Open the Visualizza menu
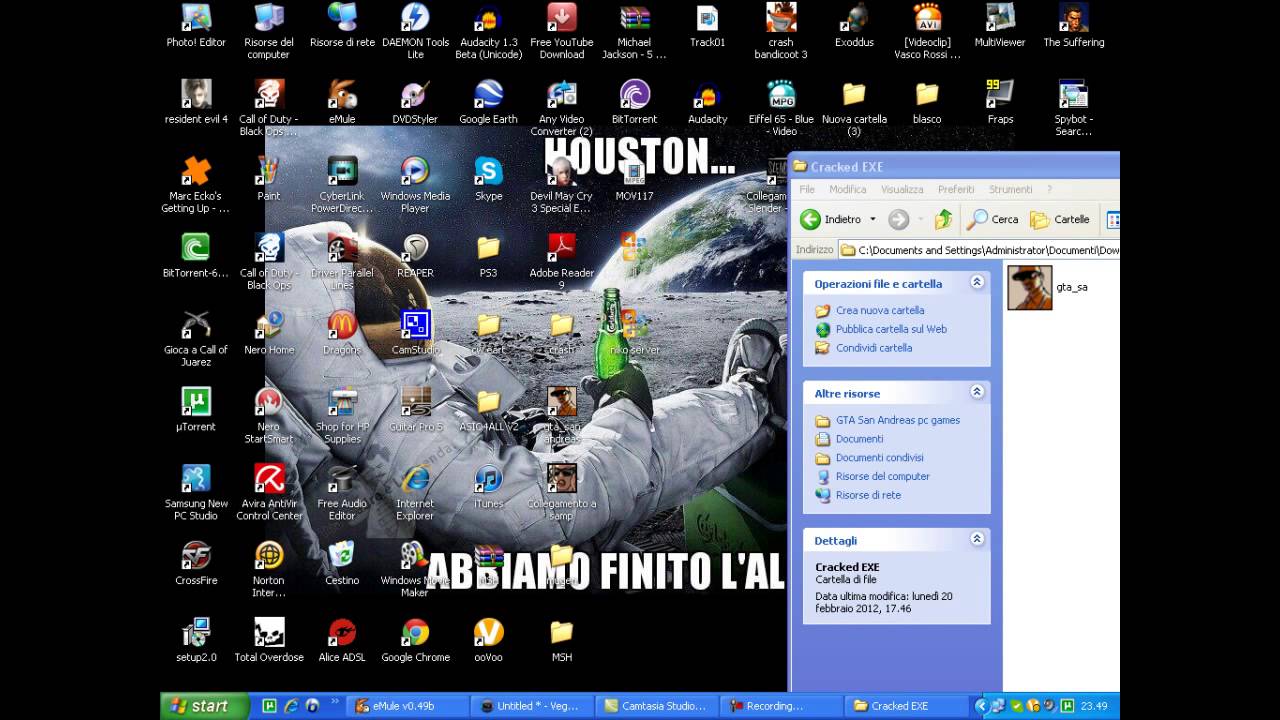This screenshot has height=720, width=1280. click(x=902, y=189)
